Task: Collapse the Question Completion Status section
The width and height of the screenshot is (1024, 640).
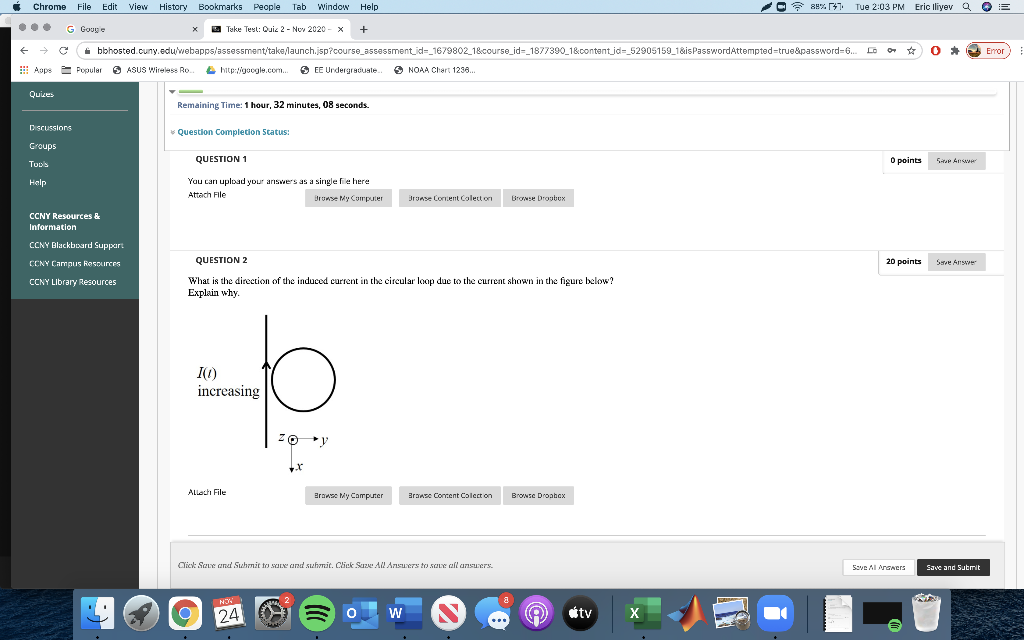Action: pos(175,131)
